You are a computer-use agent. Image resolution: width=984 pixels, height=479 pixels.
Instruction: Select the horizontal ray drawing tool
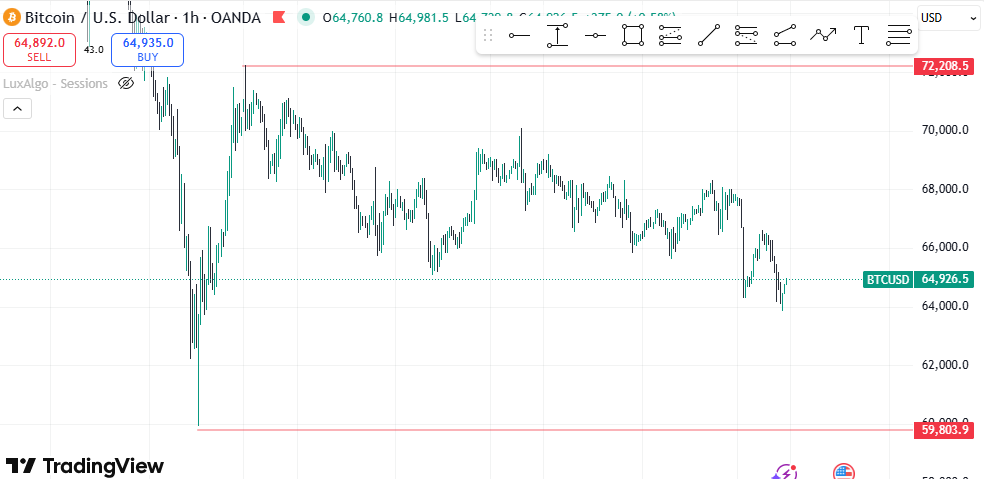point(520,35)
